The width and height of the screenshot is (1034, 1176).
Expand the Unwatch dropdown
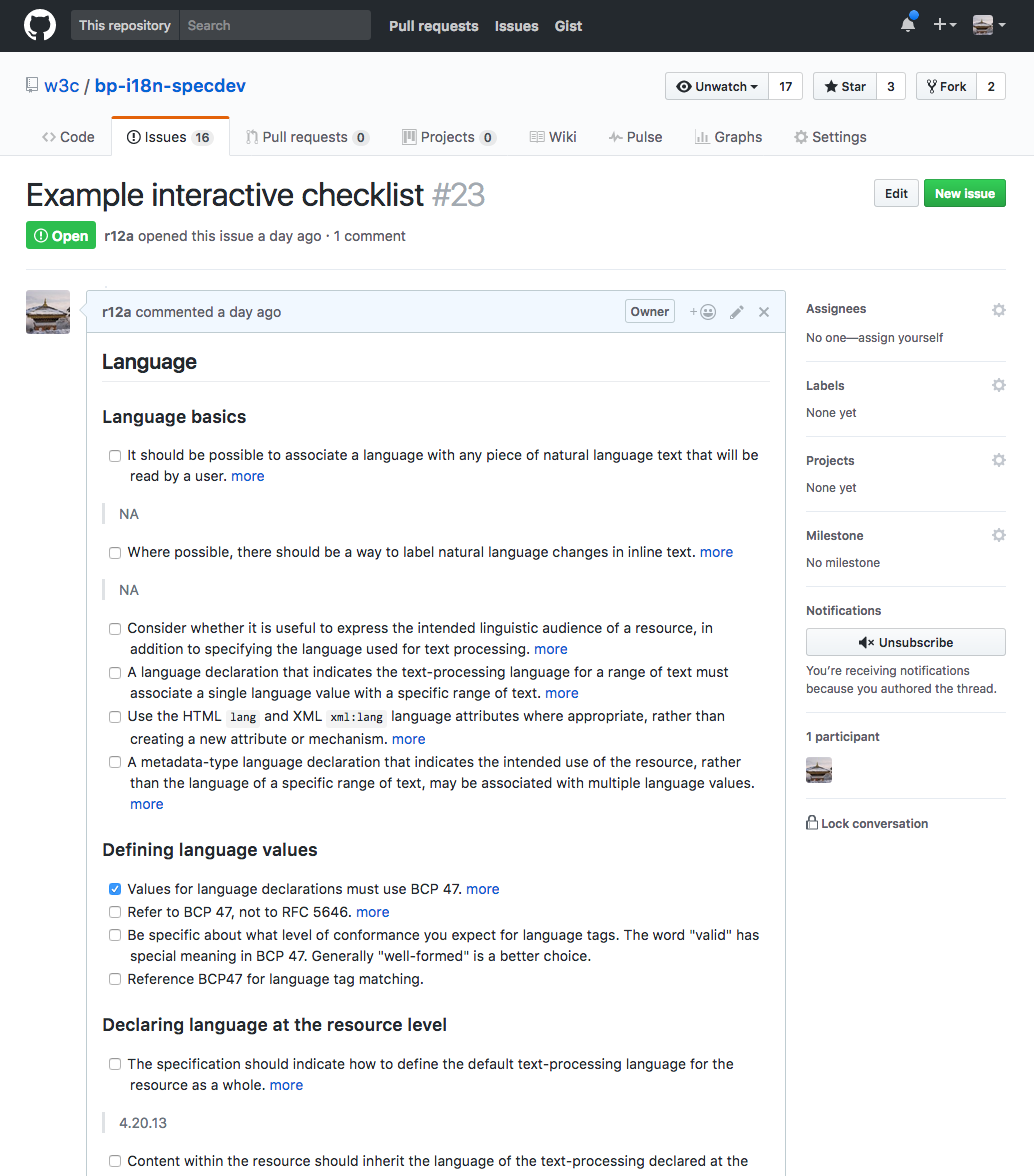[717, 86]
